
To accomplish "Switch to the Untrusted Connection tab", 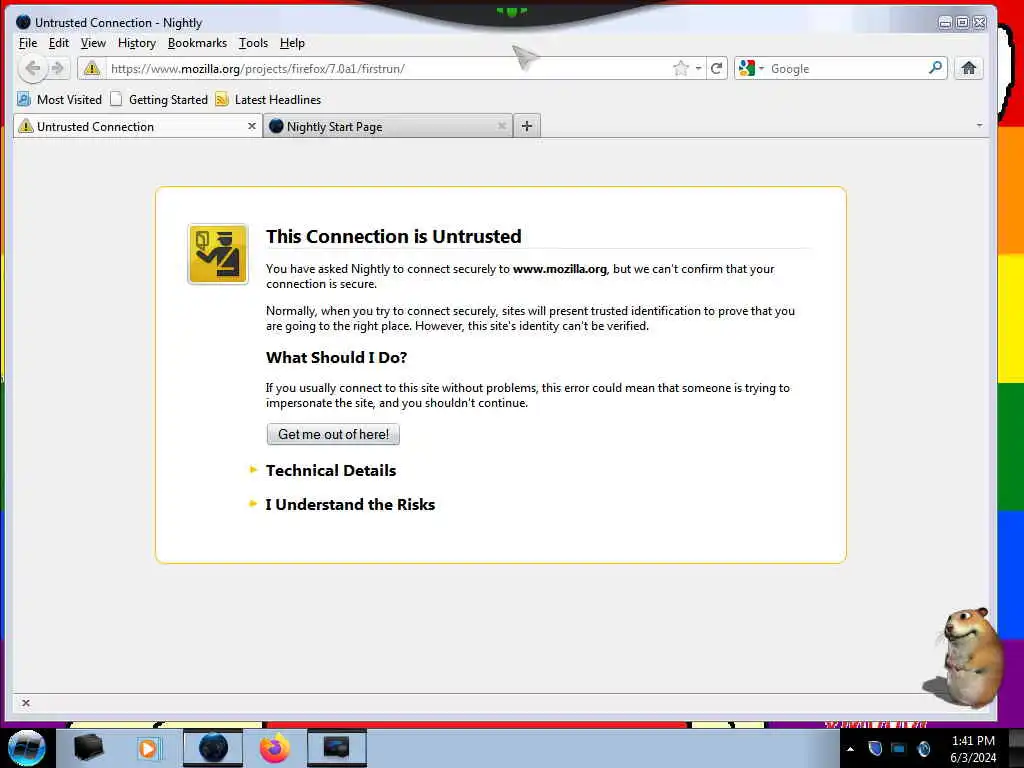I will (x=137, y=126).
